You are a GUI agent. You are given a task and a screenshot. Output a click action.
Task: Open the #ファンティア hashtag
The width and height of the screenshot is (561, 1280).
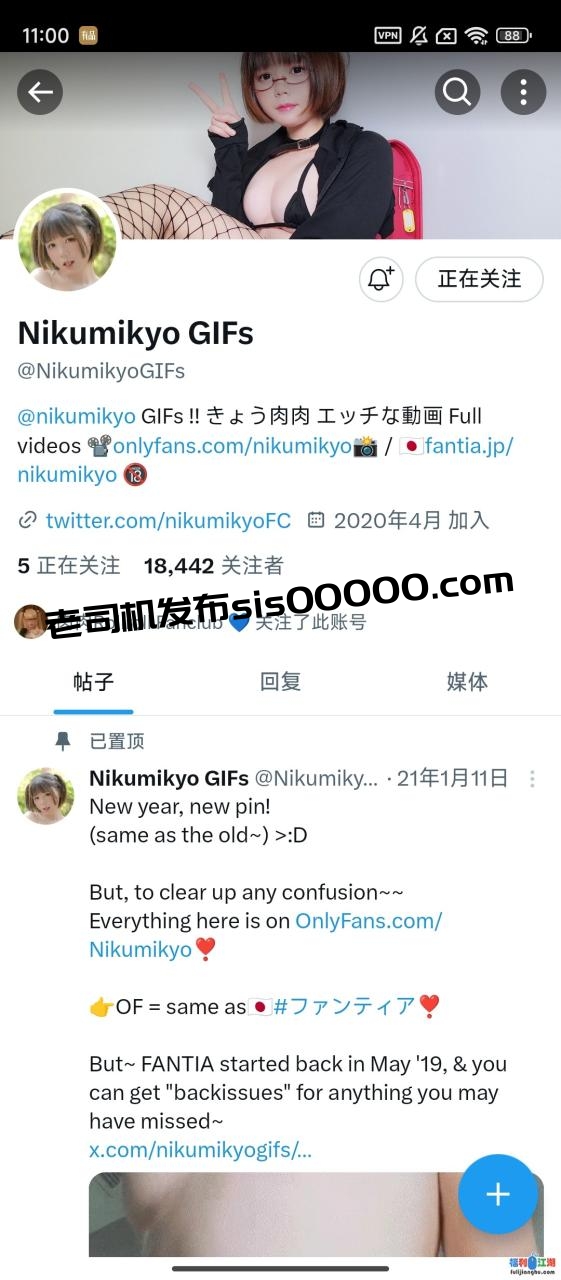click(x=344, y=1007)
